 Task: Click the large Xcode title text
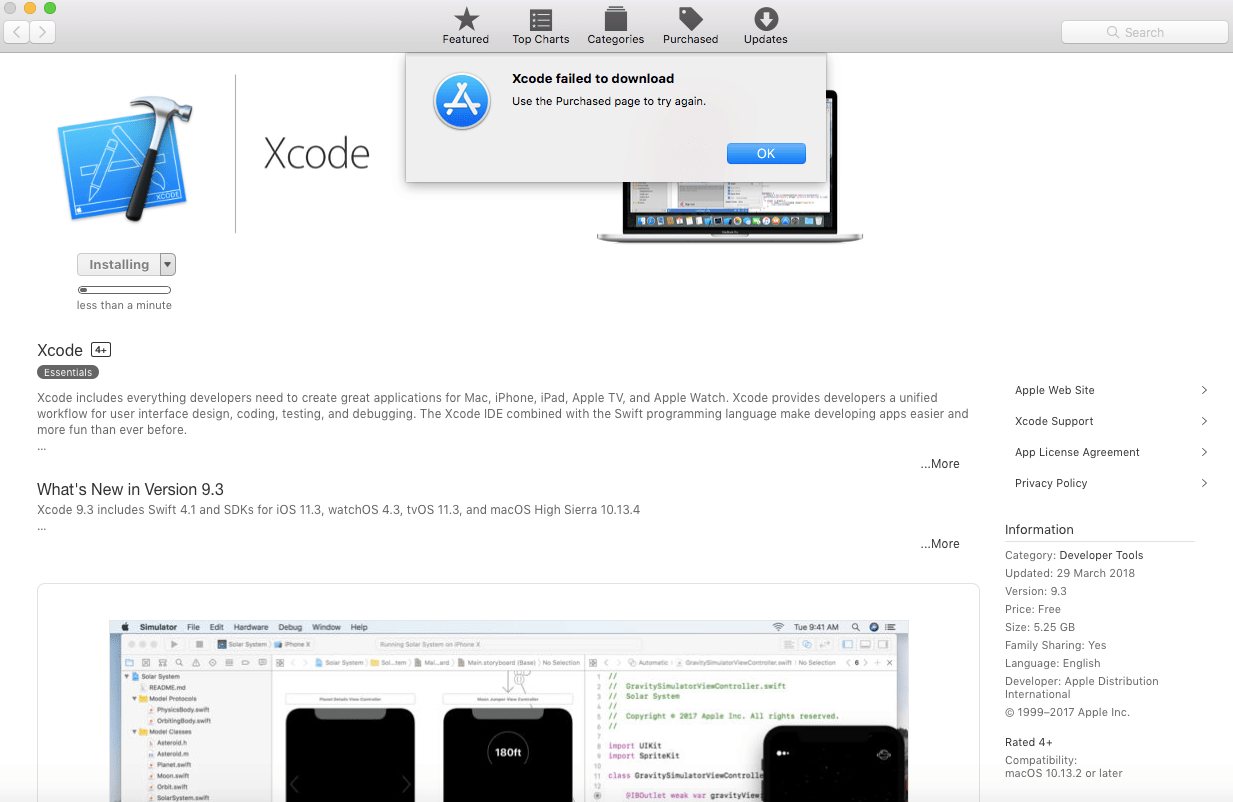(x=317, y=154)
